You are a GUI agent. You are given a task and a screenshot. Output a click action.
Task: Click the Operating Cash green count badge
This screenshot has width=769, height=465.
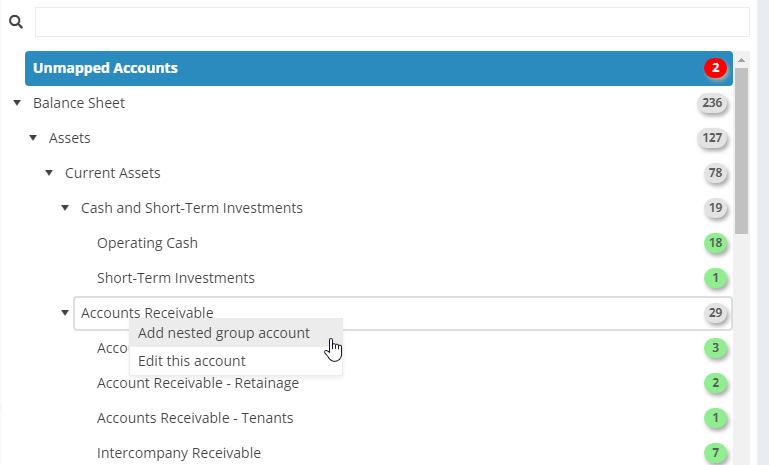click(x=715, y=243)
